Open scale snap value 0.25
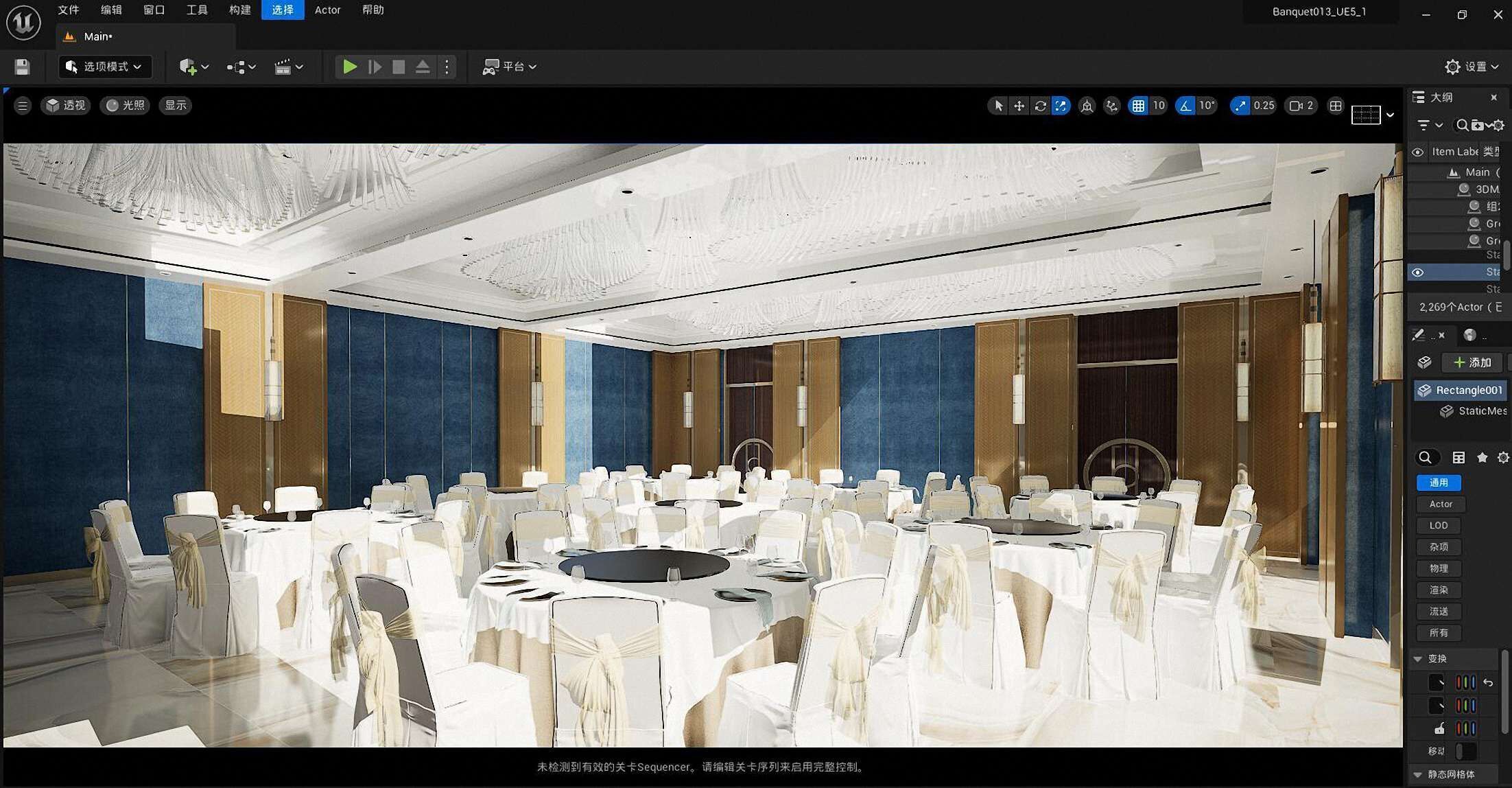 (x=1264, y=106)
